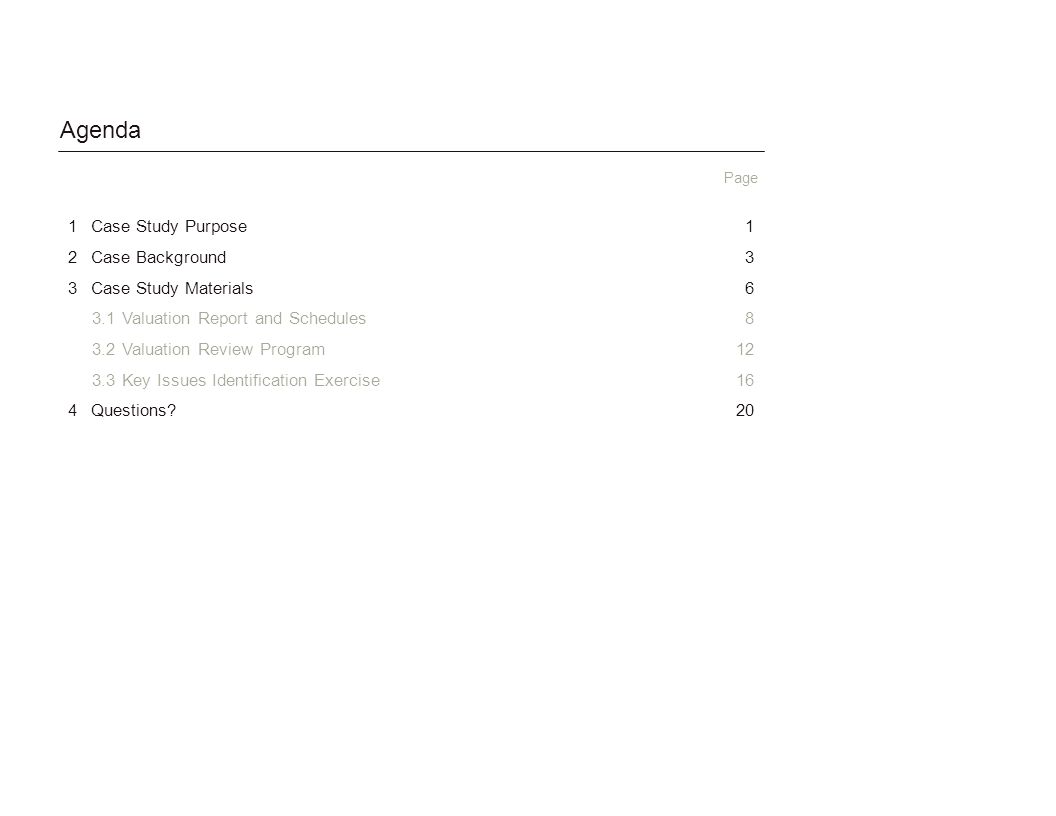Click the Page column header
This screenshot has height=816, width=1056.
[x=741, y=178]
